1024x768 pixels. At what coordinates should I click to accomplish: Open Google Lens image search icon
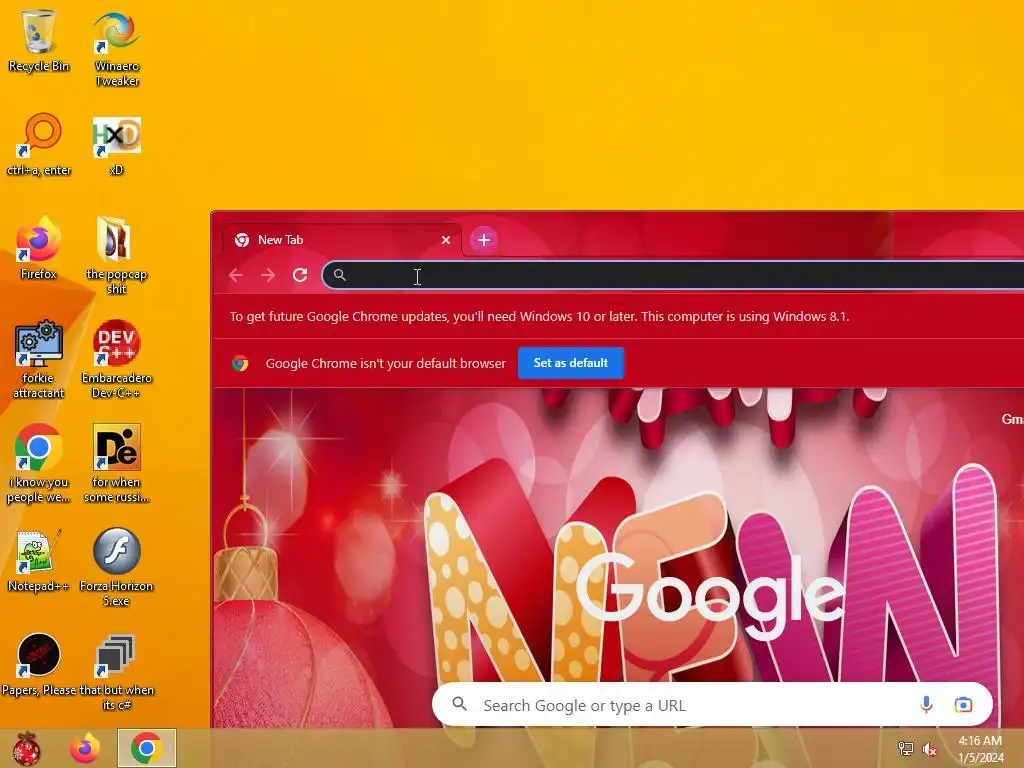[963, 705]
